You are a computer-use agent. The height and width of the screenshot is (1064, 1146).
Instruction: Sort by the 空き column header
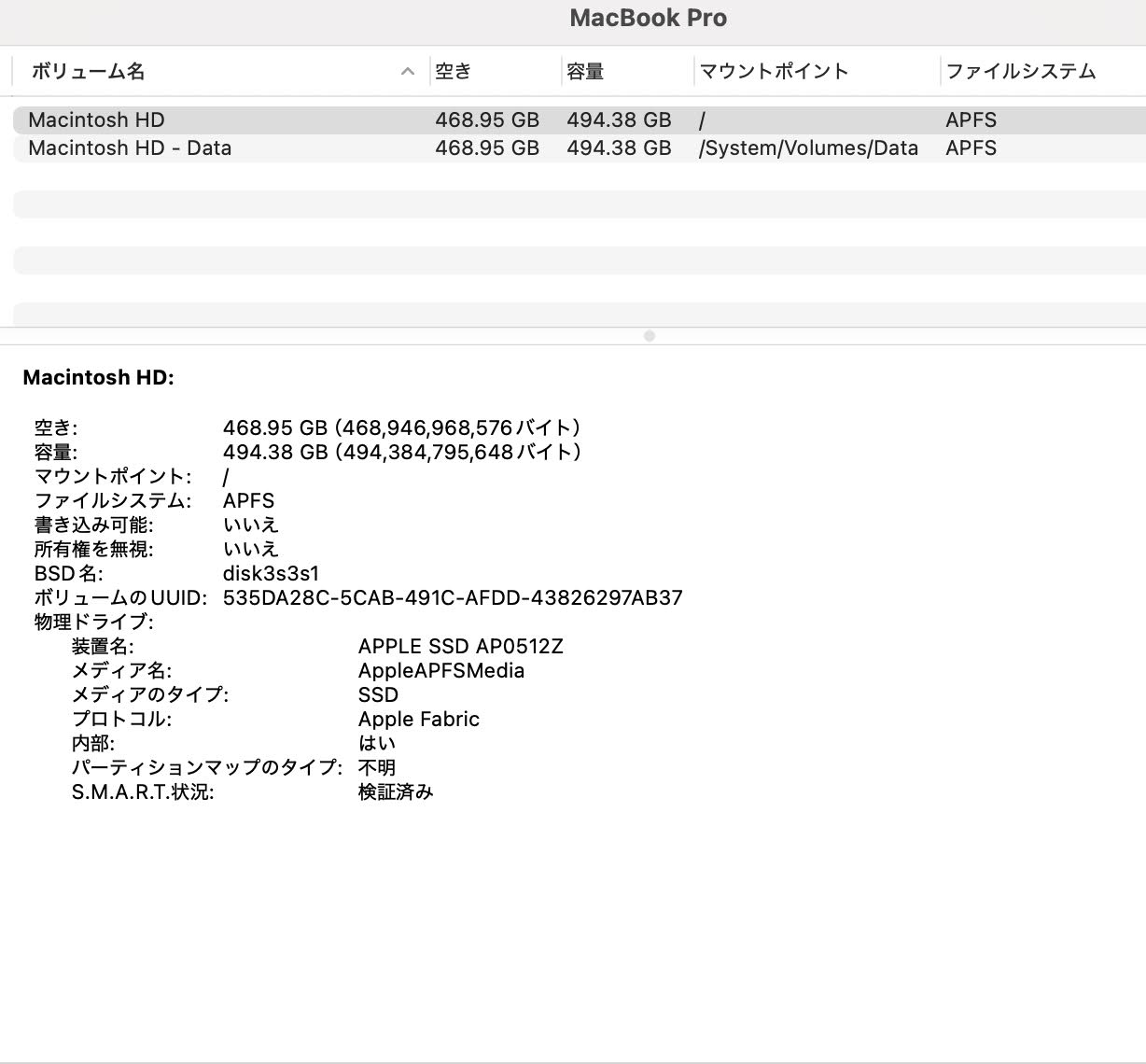(453, 71)
